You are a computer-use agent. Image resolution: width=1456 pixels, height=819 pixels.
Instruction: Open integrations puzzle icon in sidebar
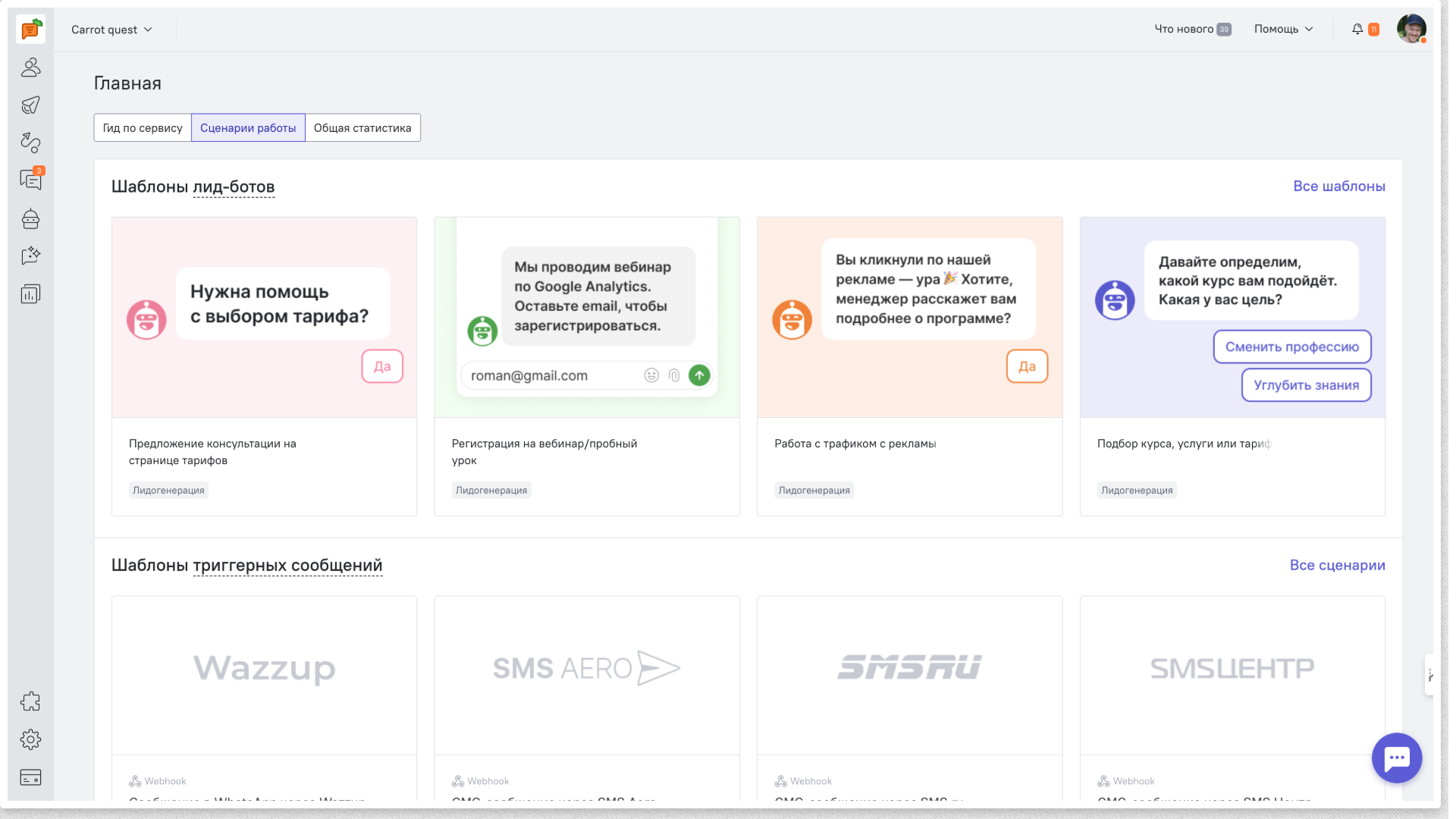coord(30,701)
